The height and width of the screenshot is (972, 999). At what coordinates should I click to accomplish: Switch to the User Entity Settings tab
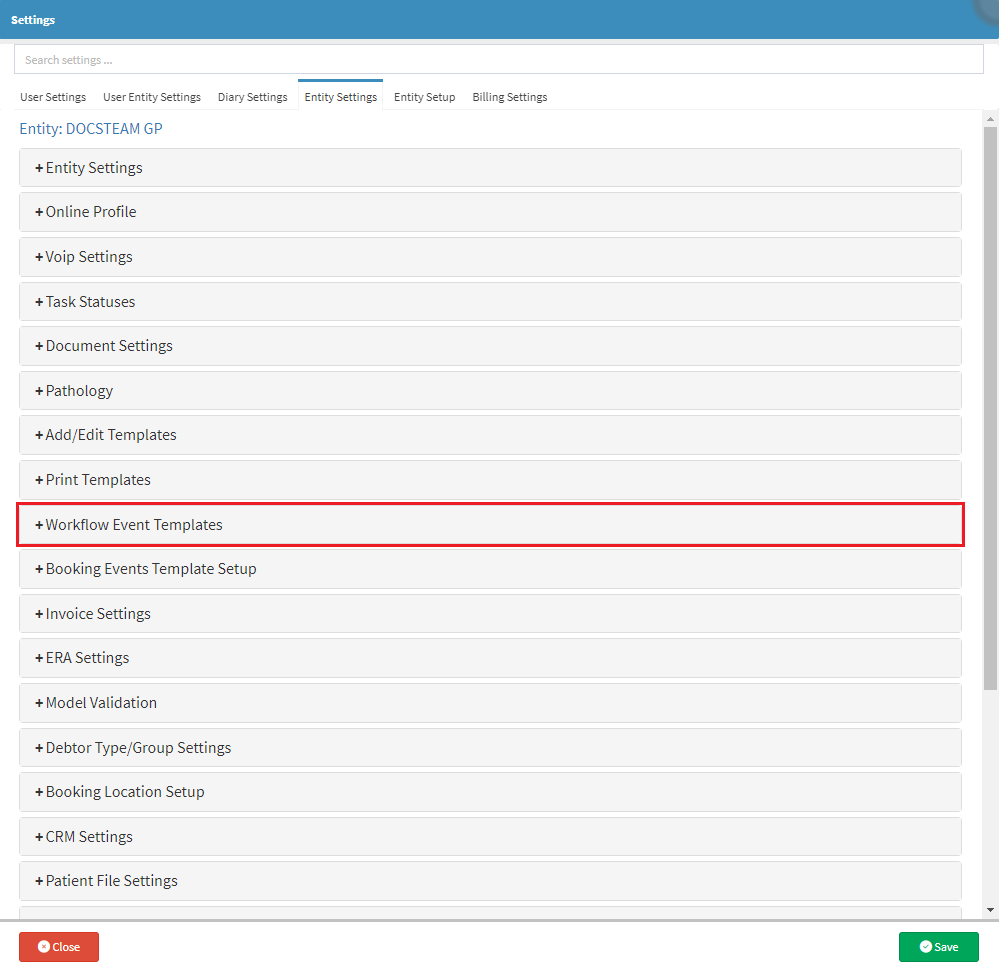[x=152, y=97]
